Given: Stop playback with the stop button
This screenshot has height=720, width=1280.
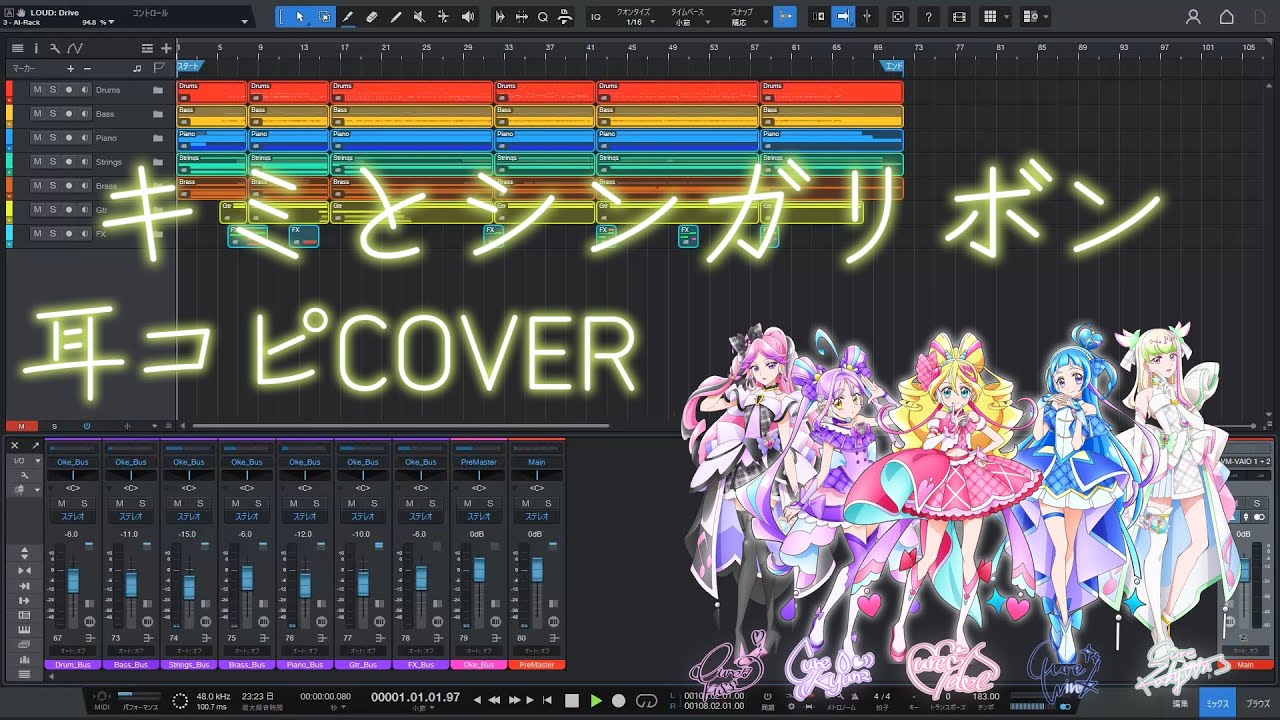Looking at the screenshot, I should point(573,701).
